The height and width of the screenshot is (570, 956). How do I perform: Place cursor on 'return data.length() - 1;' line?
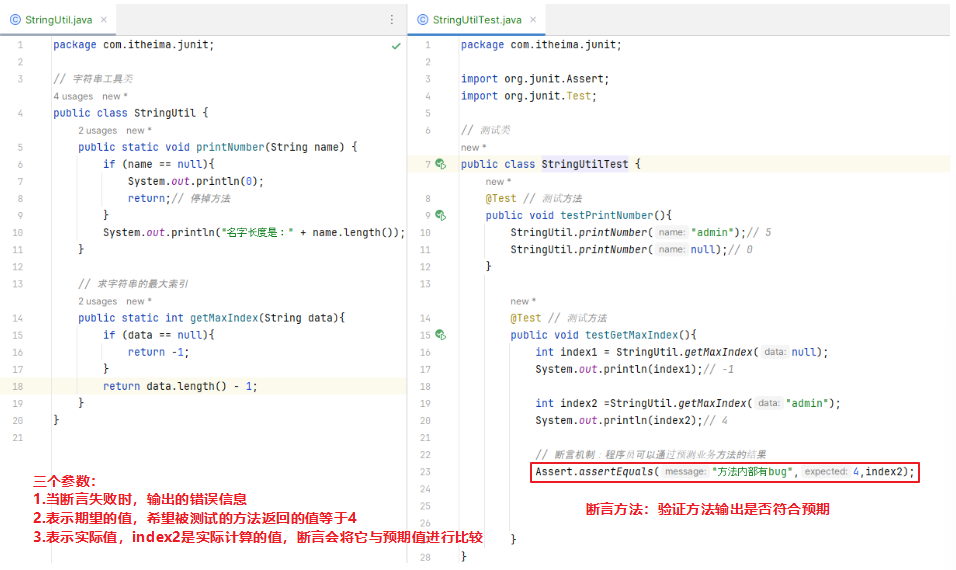(x=180, y=386)
